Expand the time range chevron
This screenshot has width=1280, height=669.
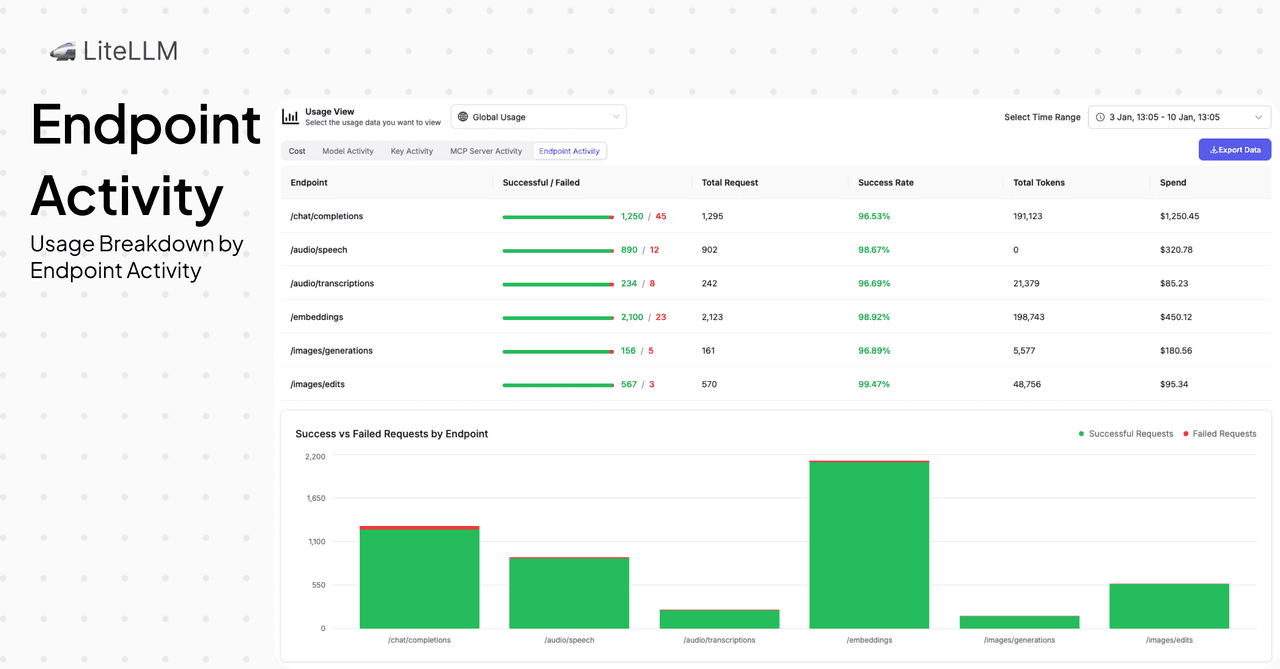point(1258,117)
